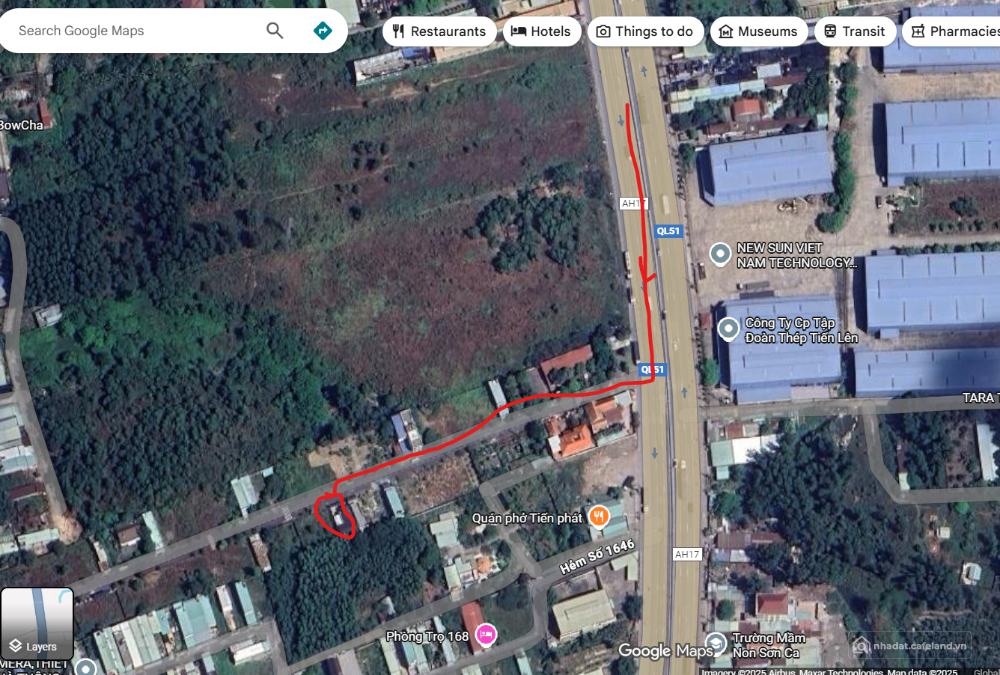
Task: Click the search magnifier icon
Action: click(274, 31)
